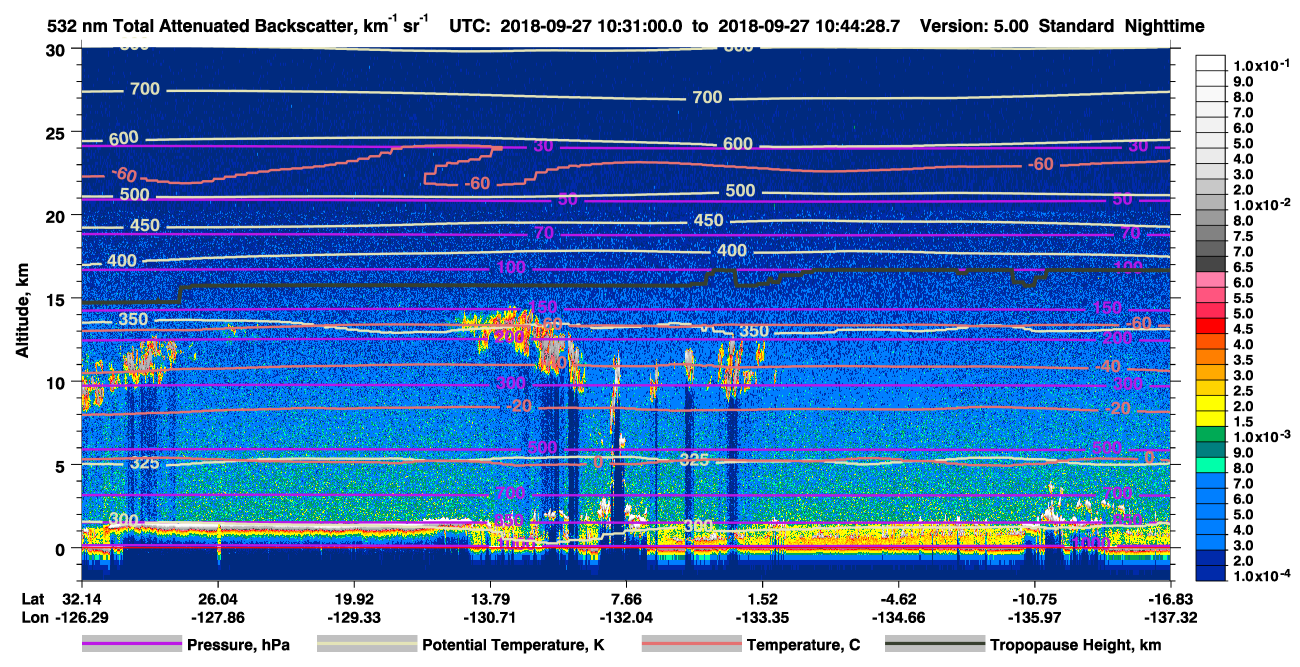The height and width of the screenshot is (667, 1300).
Task: Click longitude value '-133.35'
Action: (x=763, y=617)
